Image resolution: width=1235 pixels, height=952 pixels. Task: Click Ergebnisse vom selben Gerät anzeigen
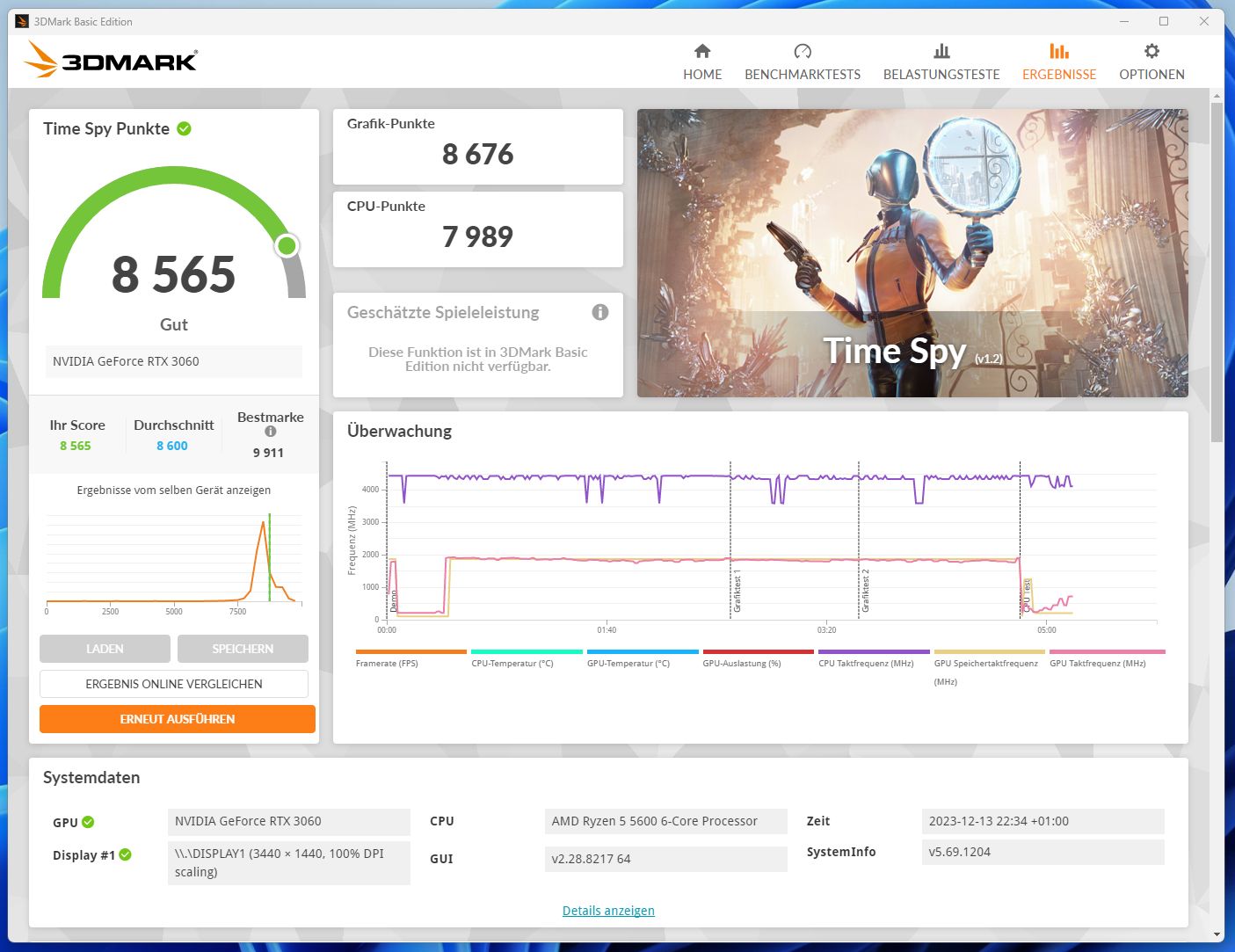(x=174, y=491)
